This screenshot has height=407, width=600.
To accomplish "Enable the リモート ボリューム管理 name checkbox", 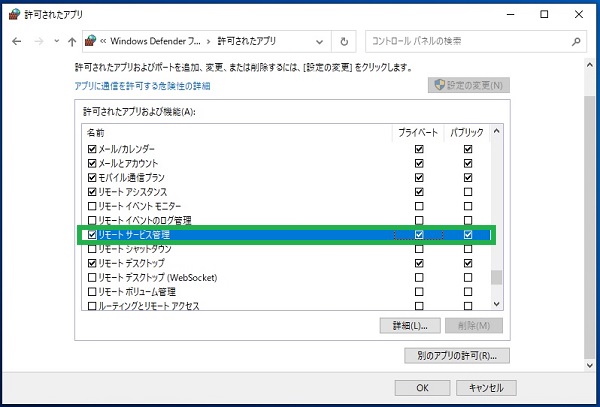I will 92,292.
